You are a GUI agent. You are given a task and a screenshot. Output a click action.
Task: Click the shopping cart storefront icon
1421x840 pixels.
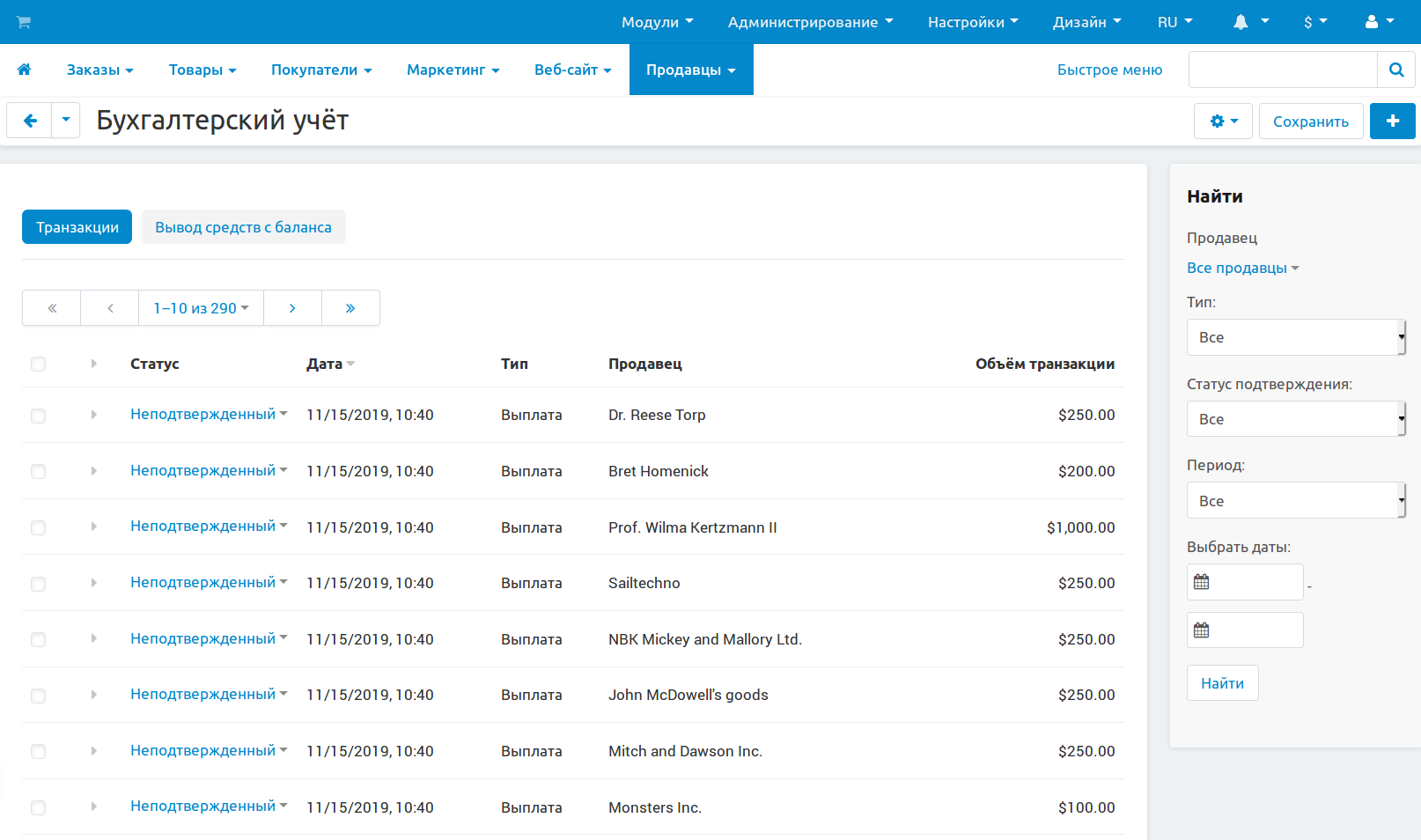click(x=24, y=22)
